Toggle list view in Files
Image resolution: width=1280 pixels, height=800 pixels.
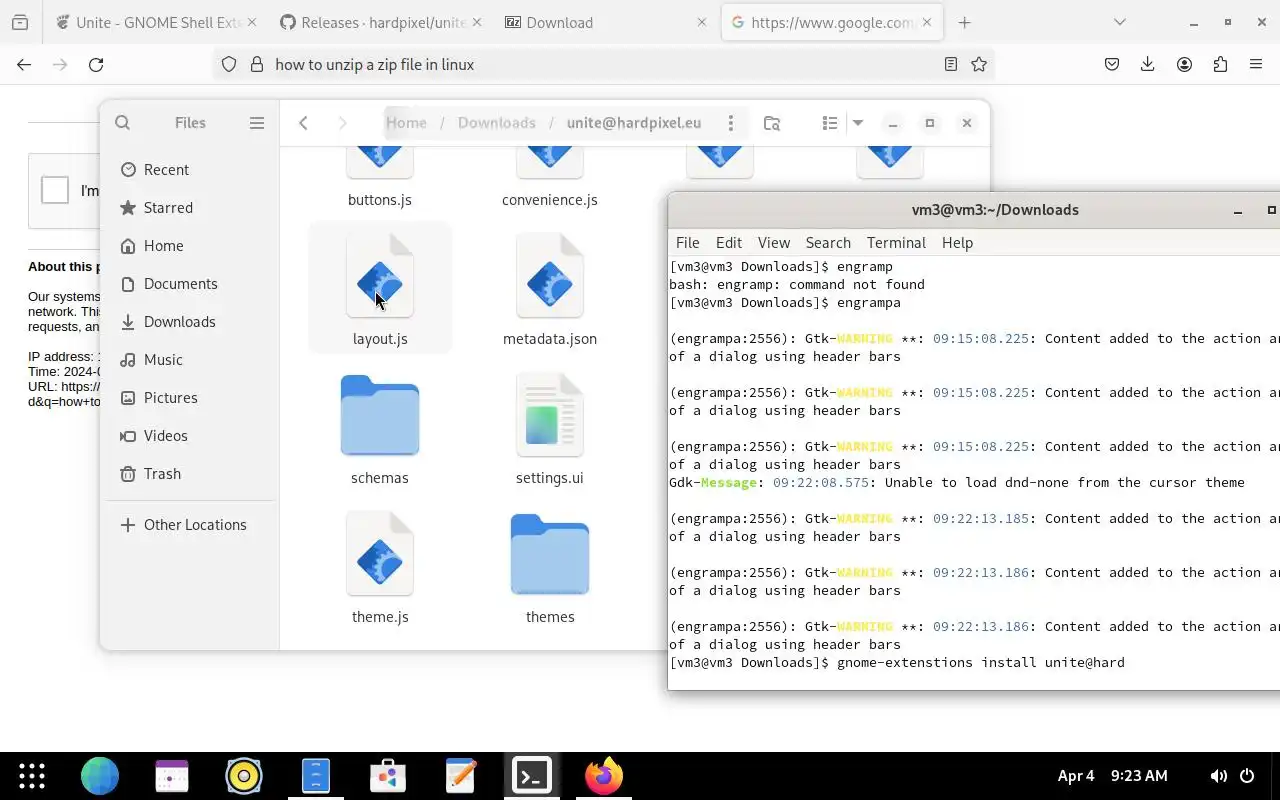(x=829, y=123)
